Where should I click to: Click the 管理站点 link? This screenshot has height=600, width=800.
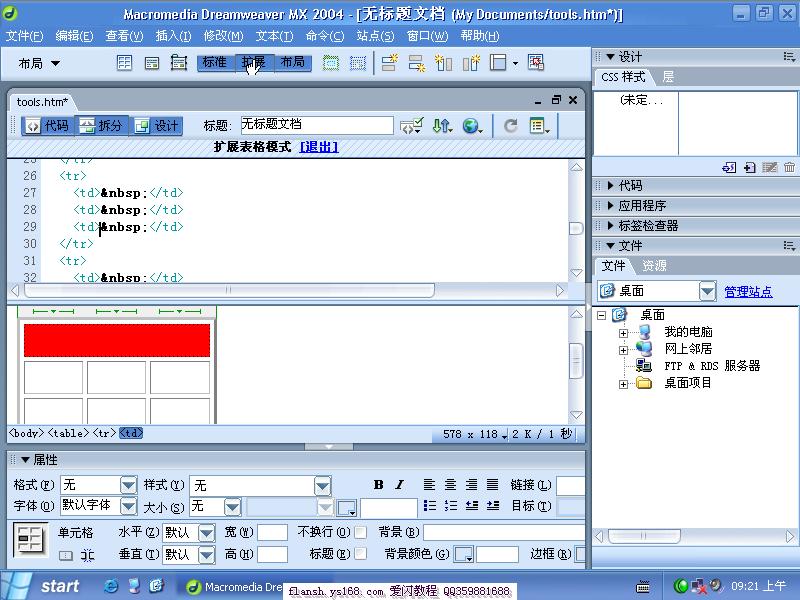(748, 292)
